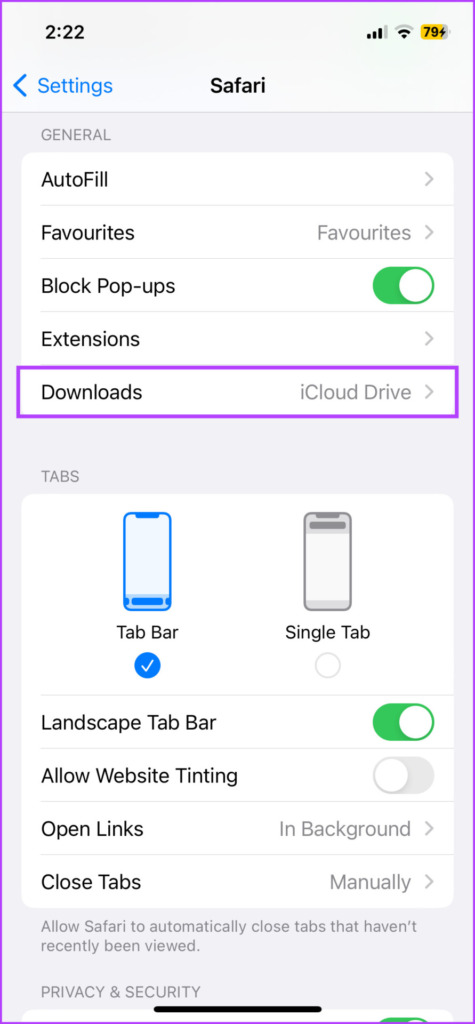Expand the AutoFill row chevron
475x1024 pixels.
(429, 179)
